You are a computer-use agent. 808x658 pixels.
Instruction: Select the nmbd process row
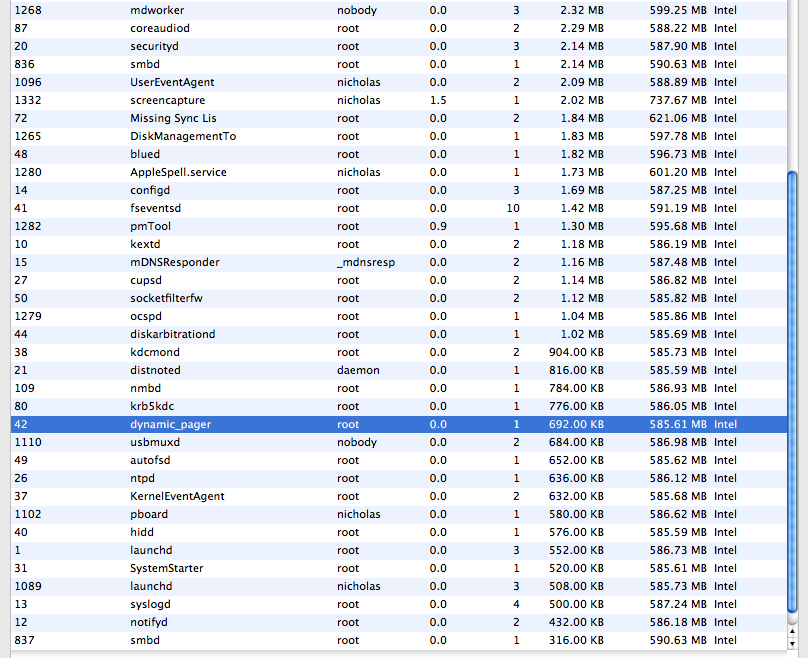pyautogui.click(x=399, y=389)
